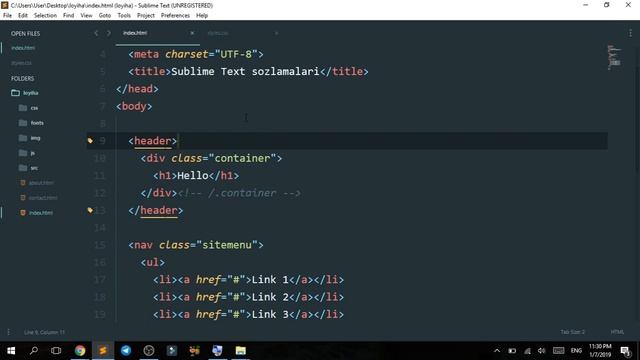The width and height of the screenshot is (640, 360).
Task: Open the Goto menu
Action: 104,16
